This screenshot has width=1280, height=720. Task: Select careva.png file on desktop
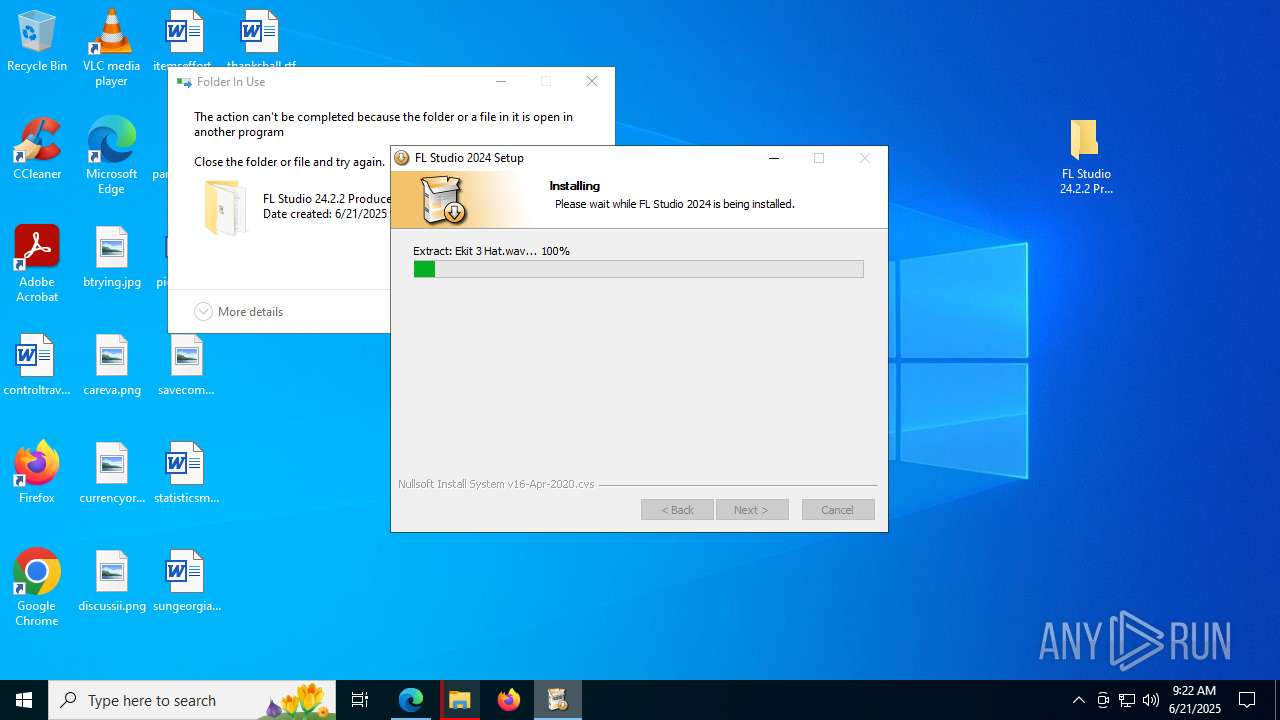click(x=112, y=365)
